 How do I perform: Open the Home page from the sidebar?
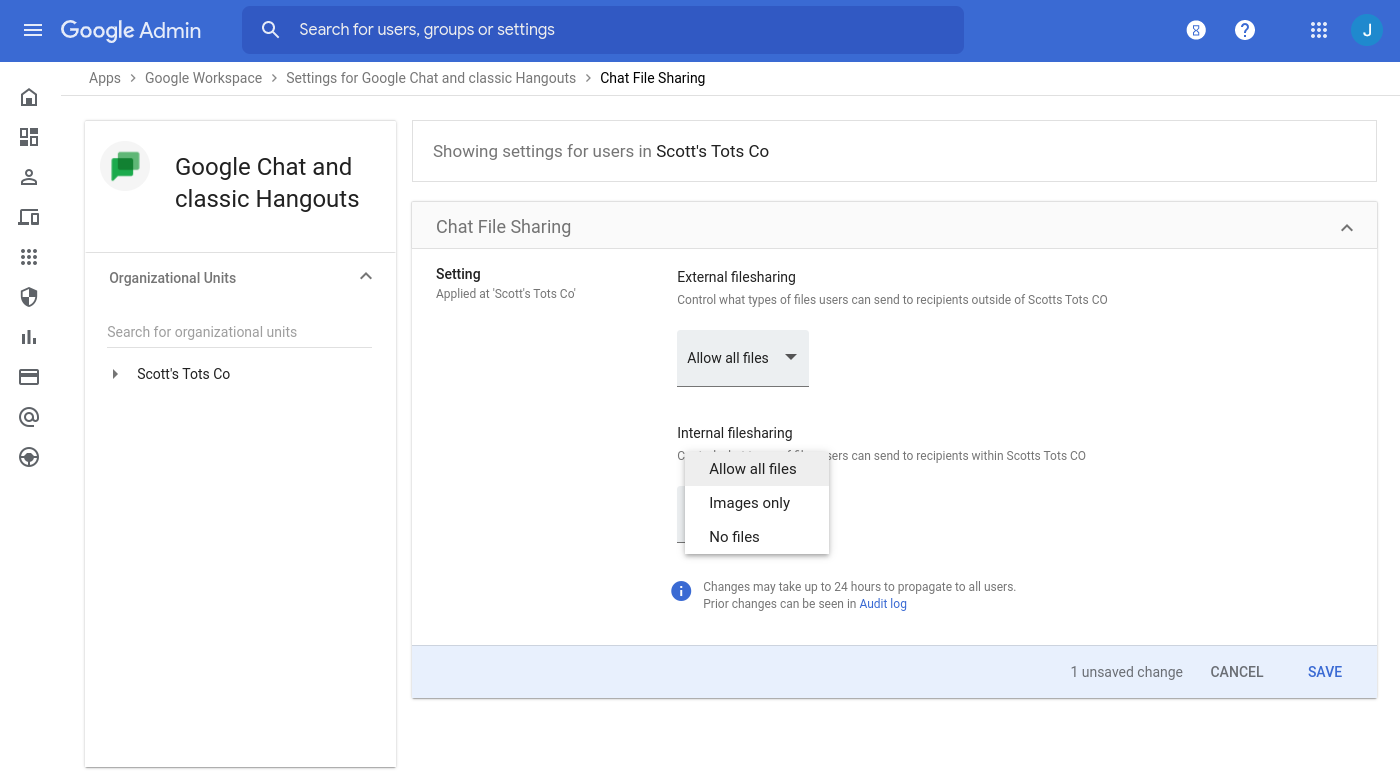(x=28, y=97)
